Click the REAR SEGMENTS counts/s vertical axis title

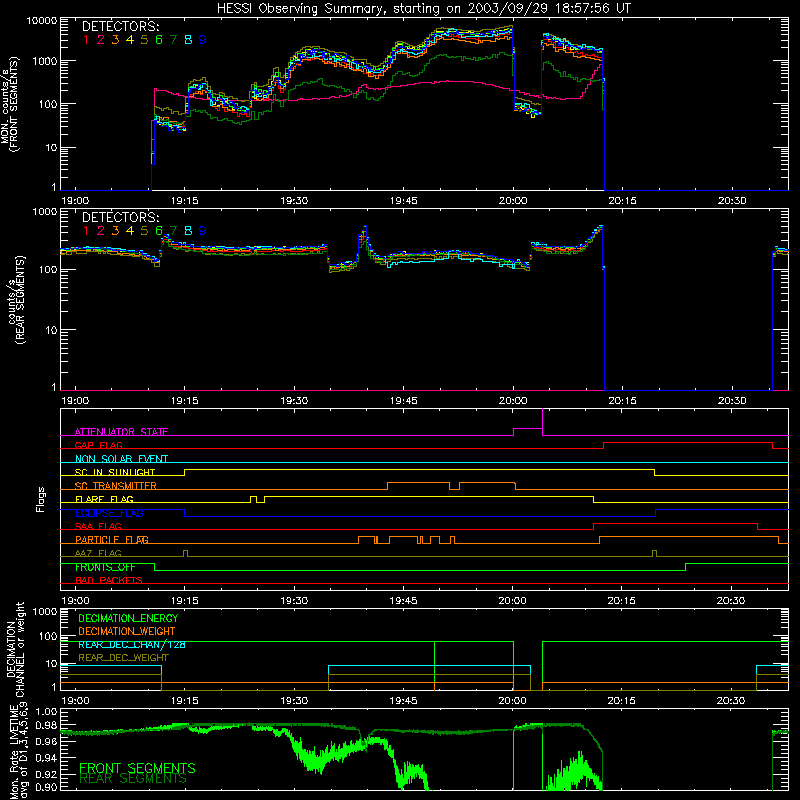tap(16, 300)
